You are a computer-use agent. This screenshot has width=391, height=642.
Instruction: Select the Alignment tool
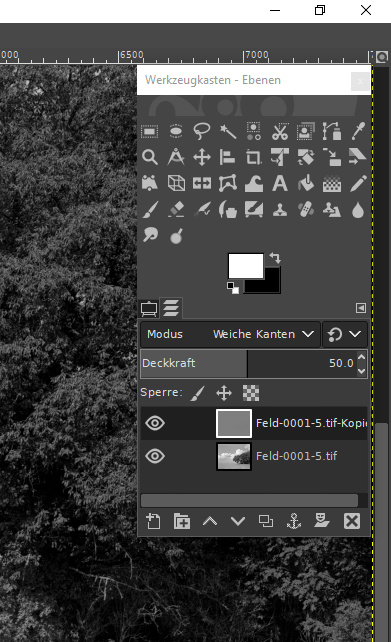point(228,157)
